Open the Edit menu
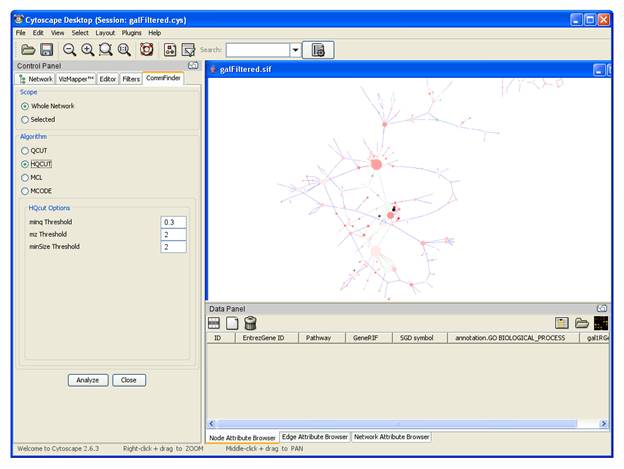 click(x=38, y=33)
